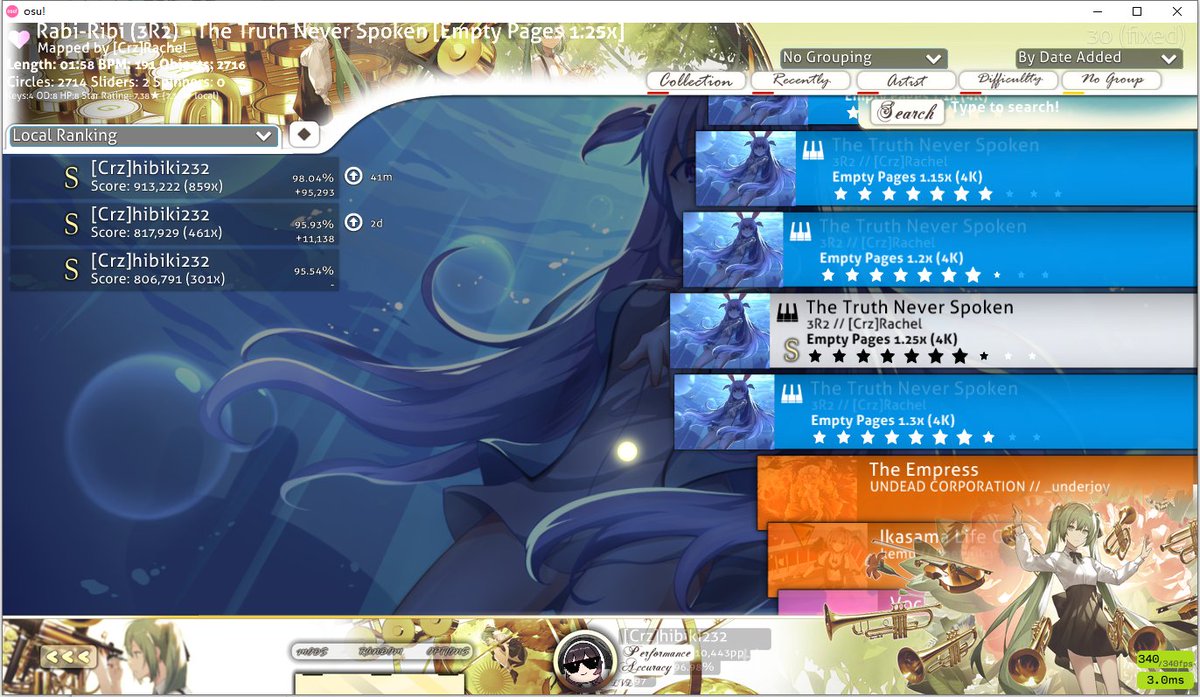Switch to the Difficulty tab
This screenshot has height=697, width=1200.
pos(1009,80)
